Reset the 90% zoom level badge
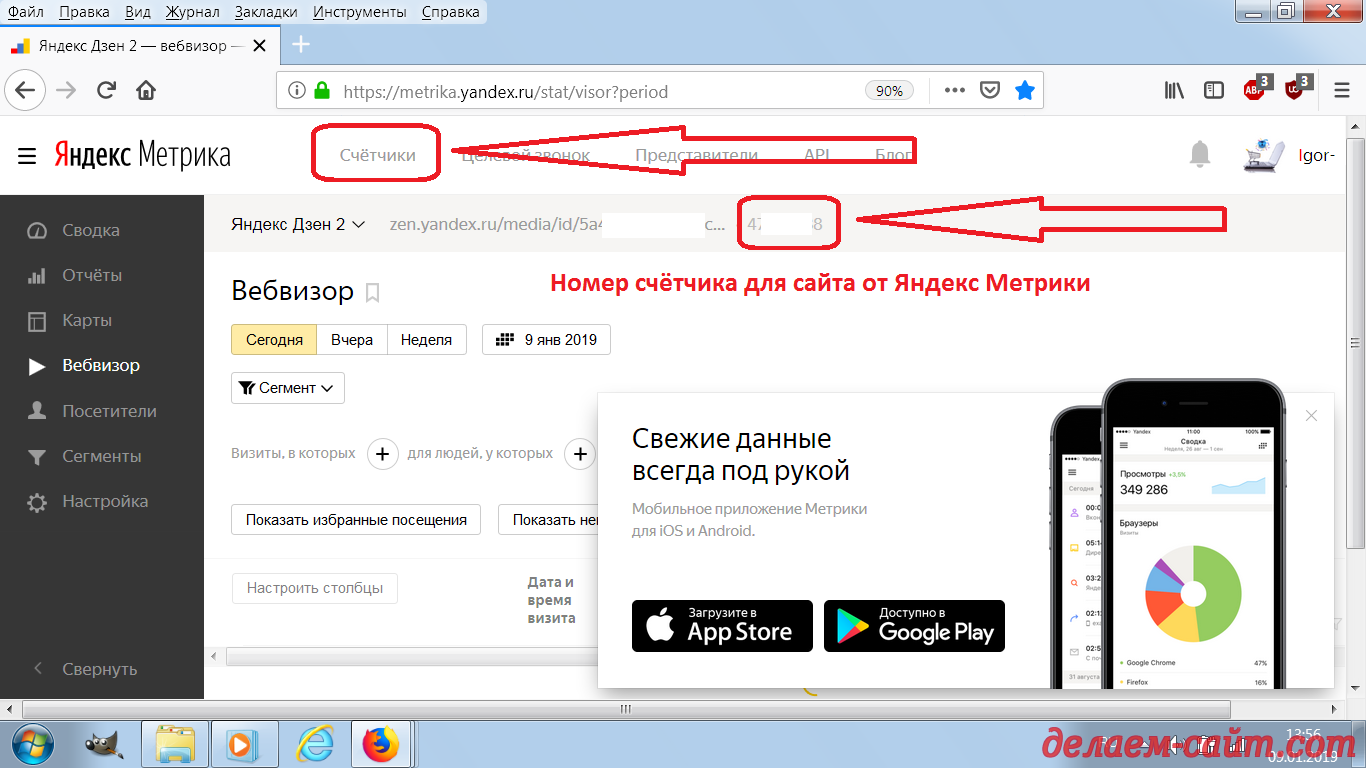The height and width of the screenshot is (768, 1366). click(x=889, y=91)
